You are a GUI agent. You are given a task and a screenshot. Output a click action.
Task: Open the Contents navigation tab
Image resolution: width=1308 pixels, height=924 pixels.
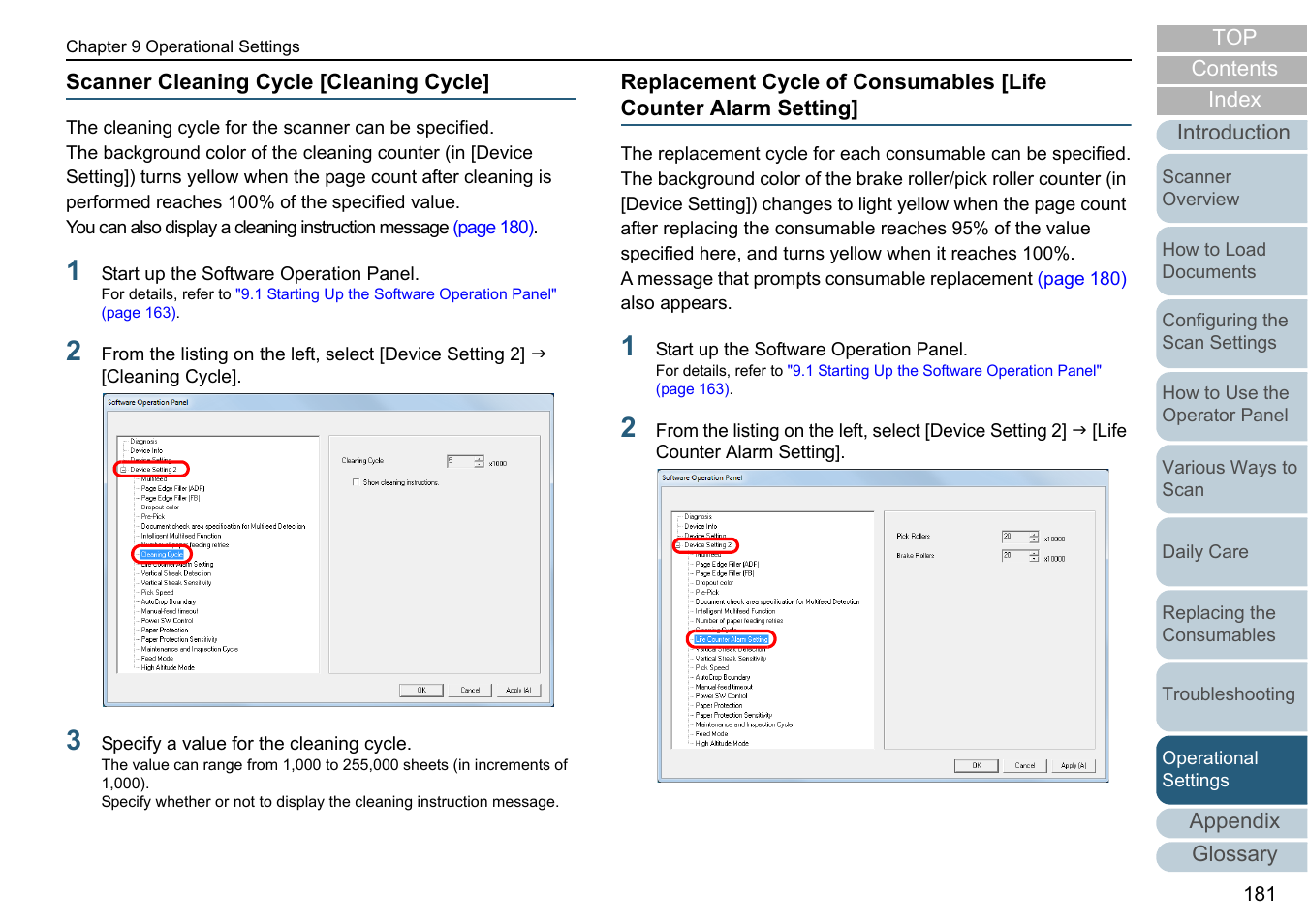point(1231,69)
